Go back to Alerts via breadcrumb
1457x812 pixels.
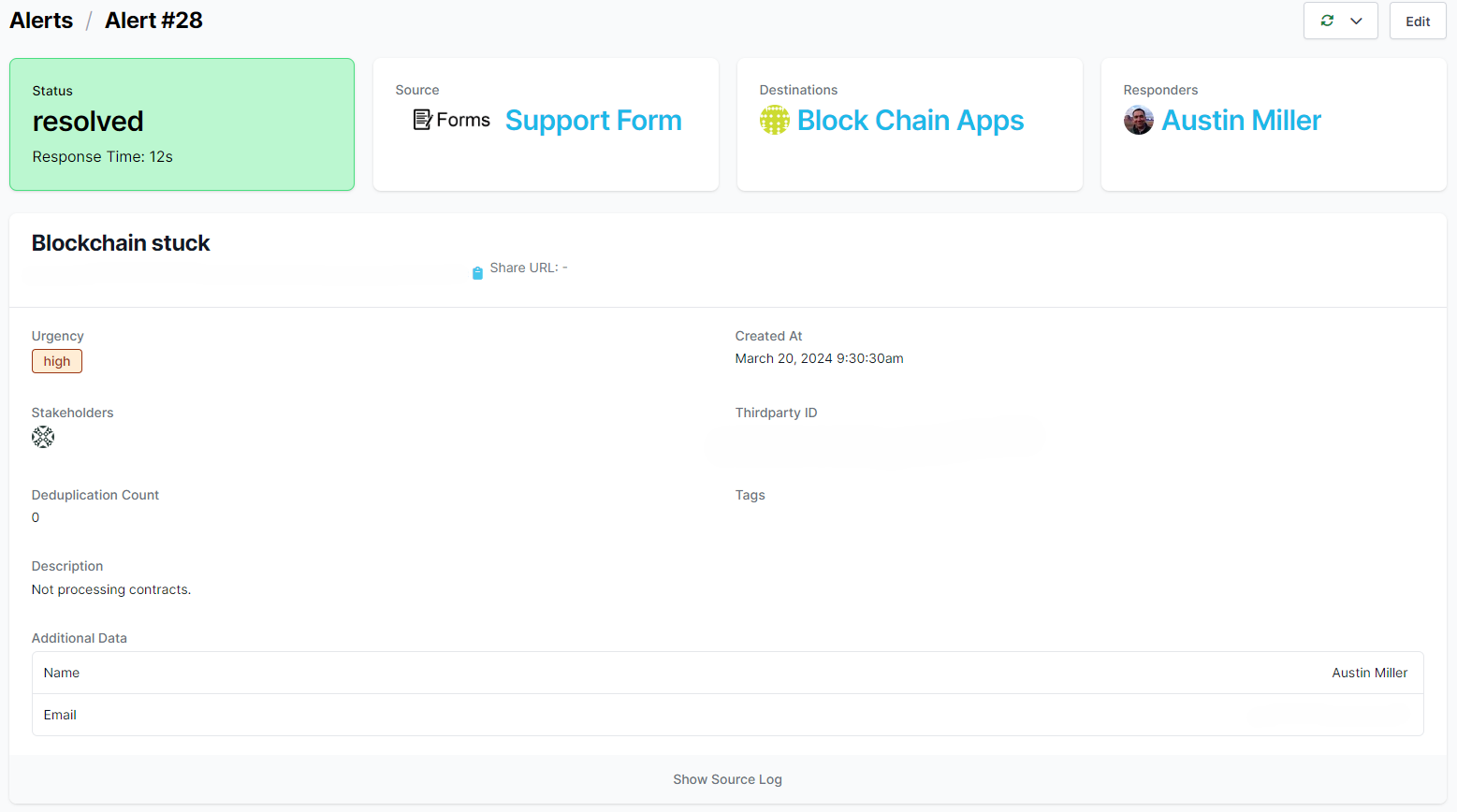41,21
